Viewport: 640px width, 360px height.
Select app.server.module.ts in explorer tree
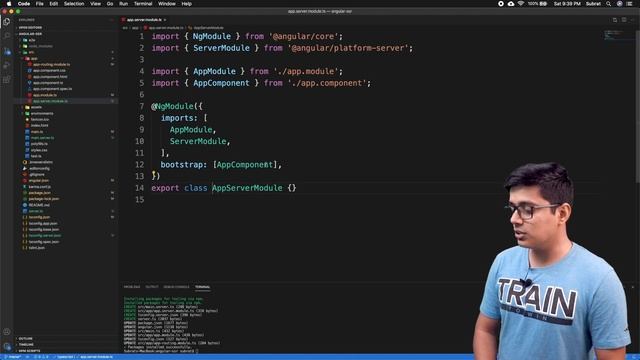[x=65, y=101]
